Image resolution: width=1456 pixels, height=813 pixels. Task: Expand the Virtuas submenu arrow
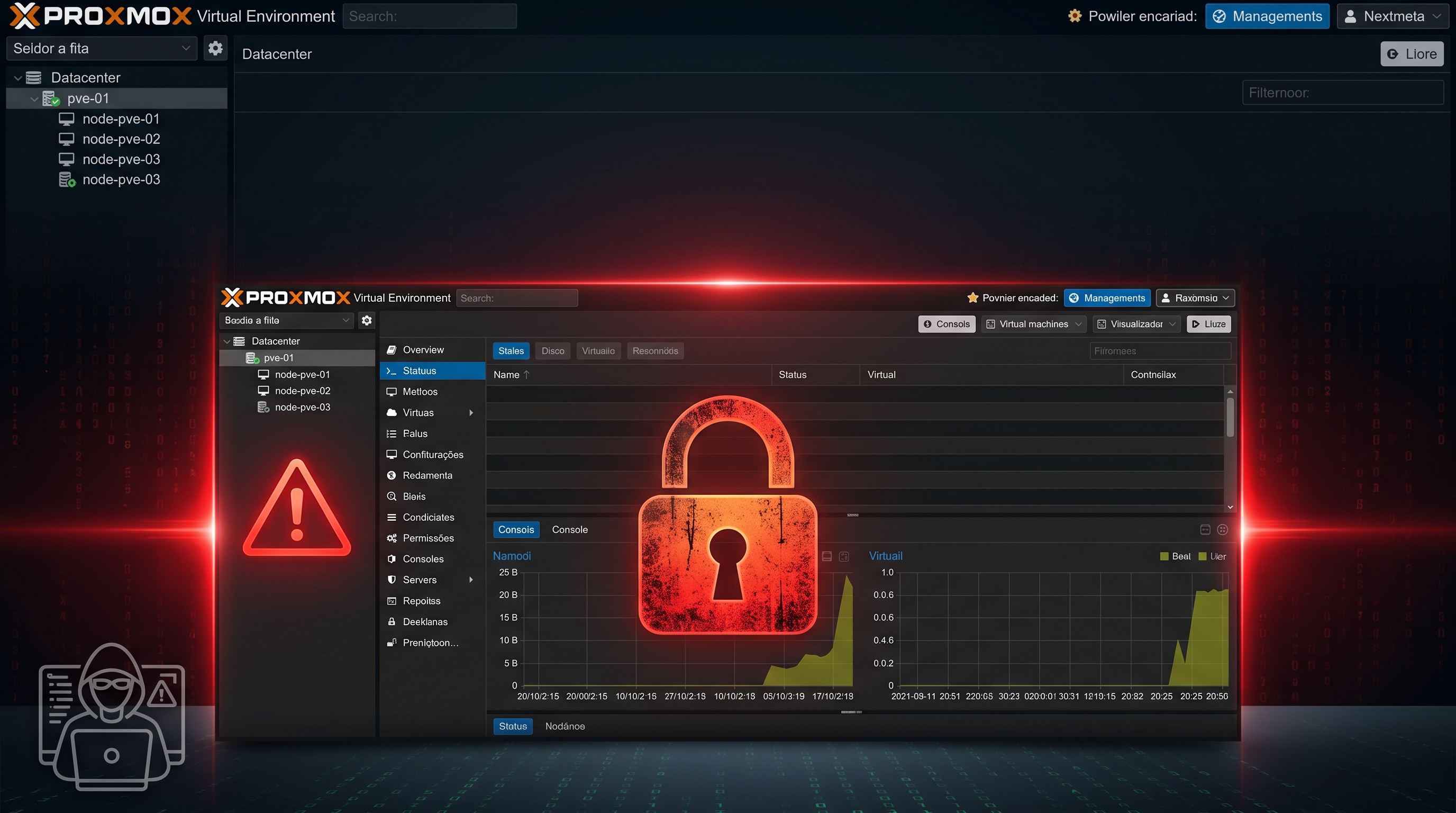[x=471, y=412]
